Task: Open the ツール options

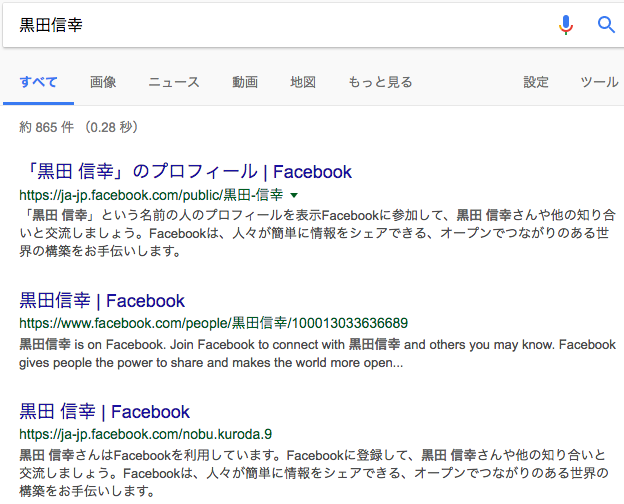Action: point(599,82)
